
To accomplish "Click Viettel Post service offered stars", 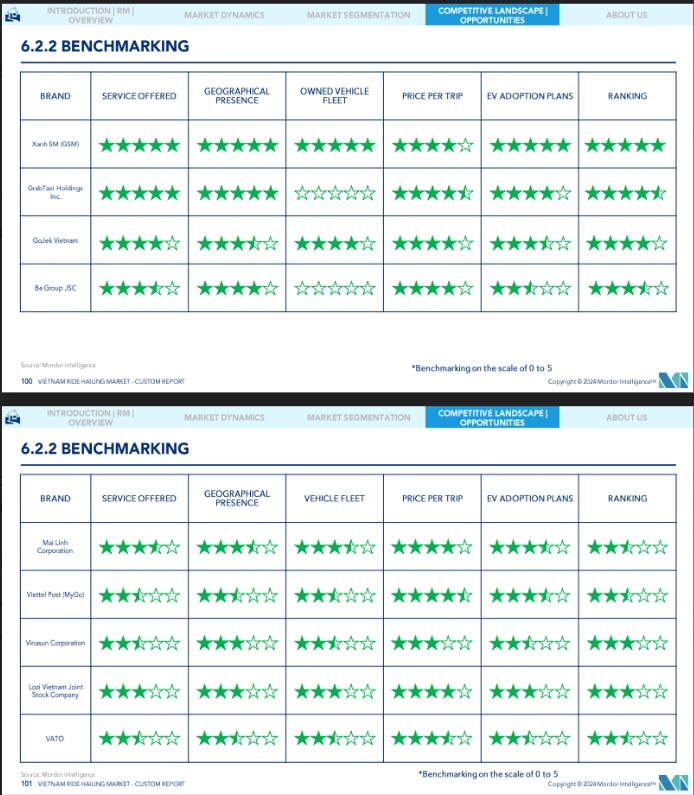I will [139, 595].
